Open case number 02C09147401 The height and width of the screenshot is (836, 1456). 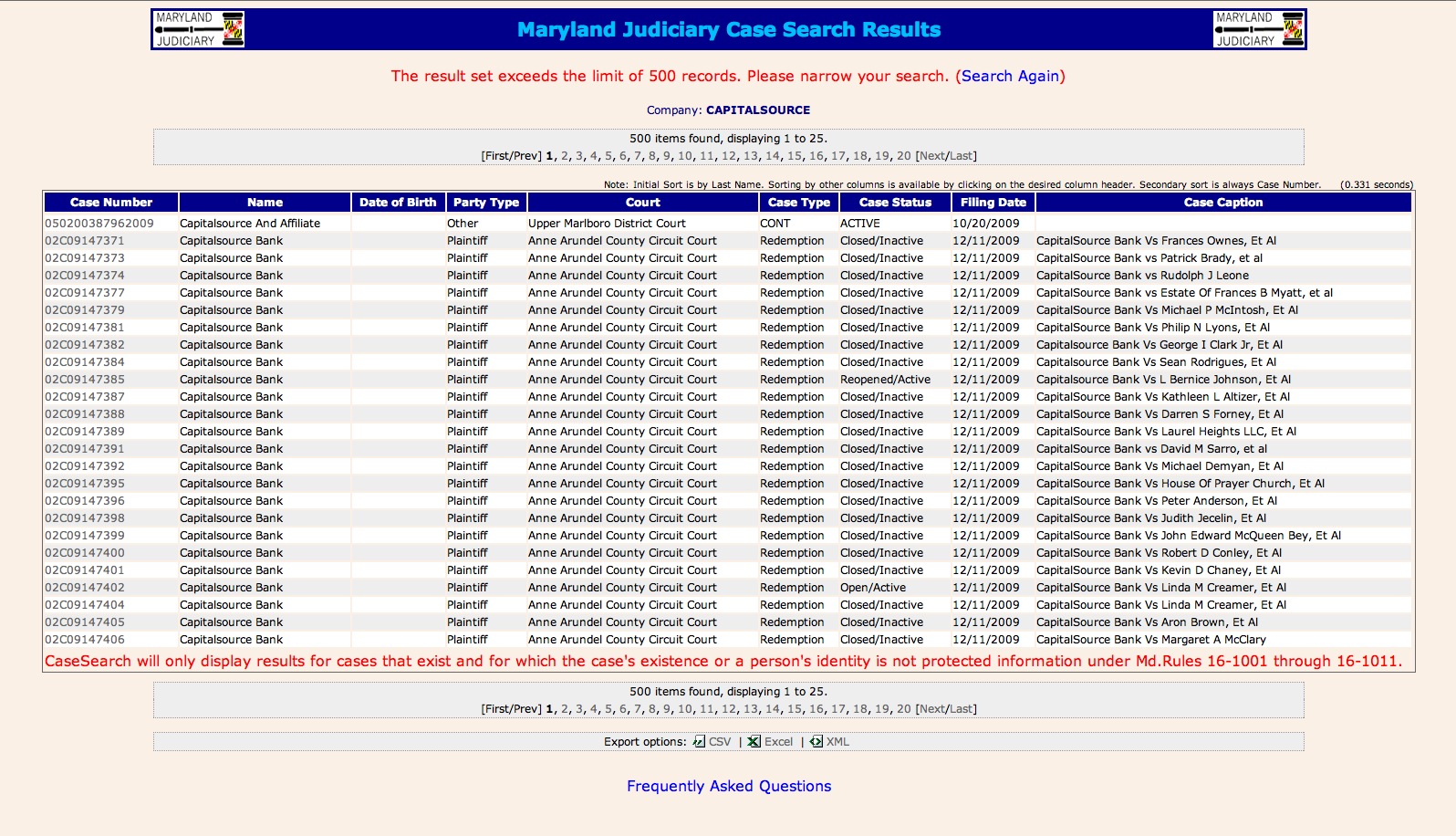[x=85, y=570]
